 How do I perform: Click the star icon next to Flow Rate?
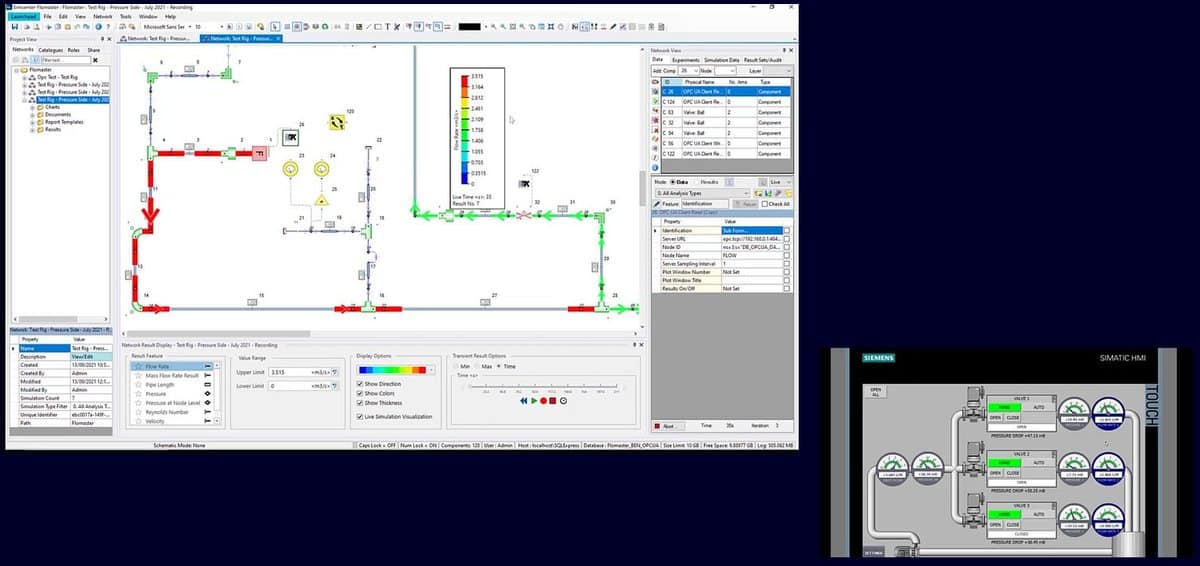(x=137, y=367)
